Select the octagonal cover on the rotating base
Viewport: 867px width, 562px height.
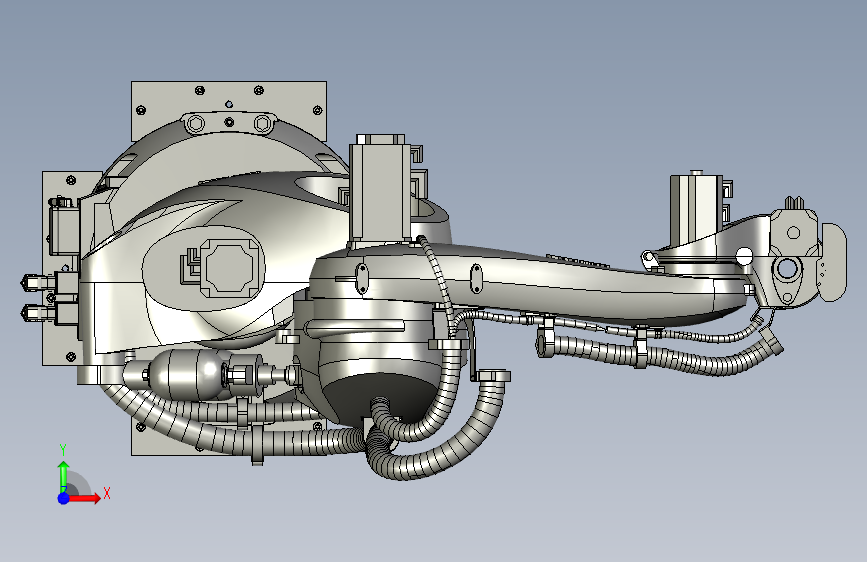tap(229, 268)
